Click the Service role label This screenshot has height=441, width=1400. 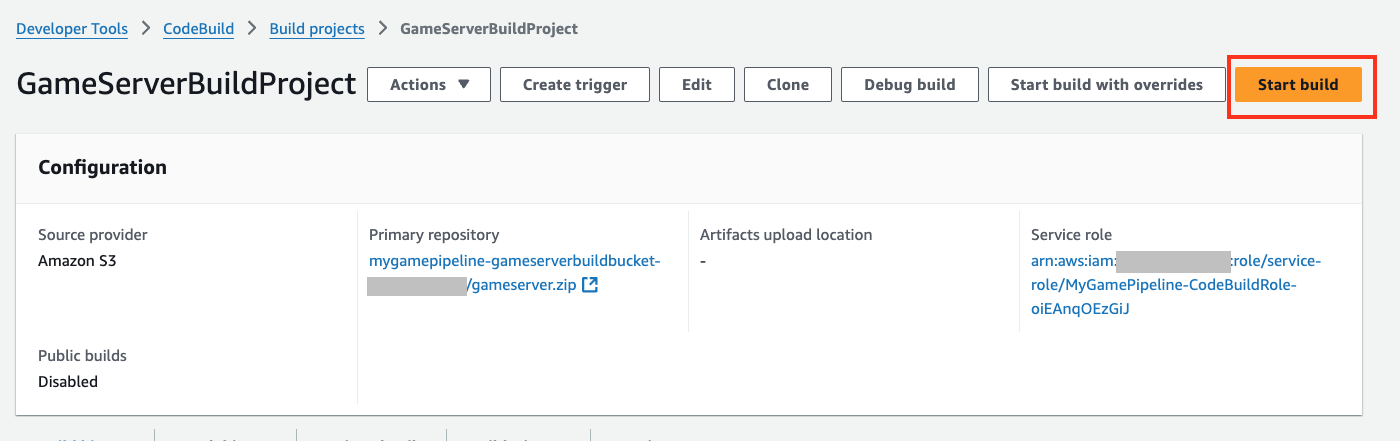pyautogui.click(x=1071, y=235)
